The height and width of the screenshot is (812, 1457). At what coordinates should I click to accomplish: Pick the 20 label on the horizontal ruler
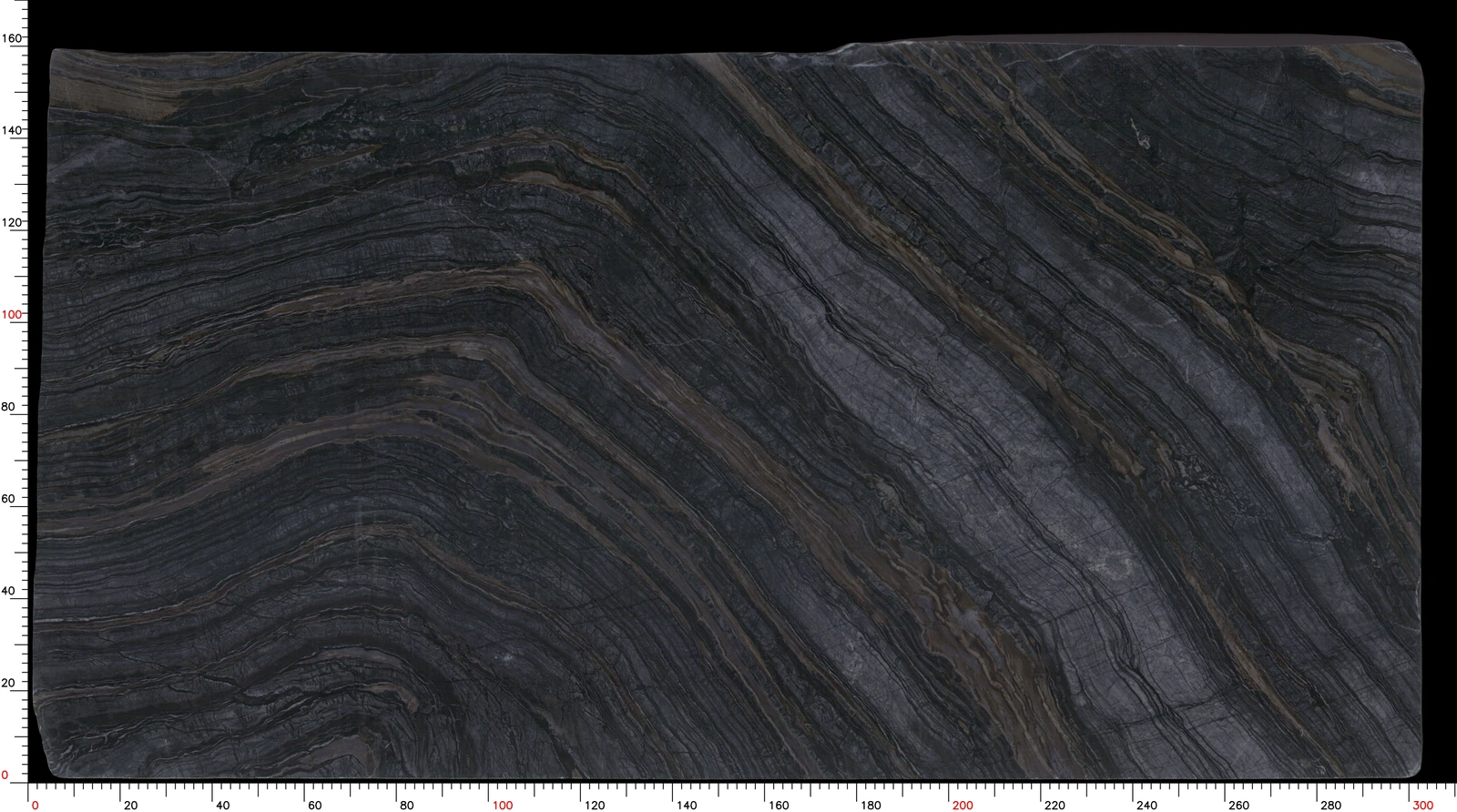pyautogui.click(x=131, y=805)
